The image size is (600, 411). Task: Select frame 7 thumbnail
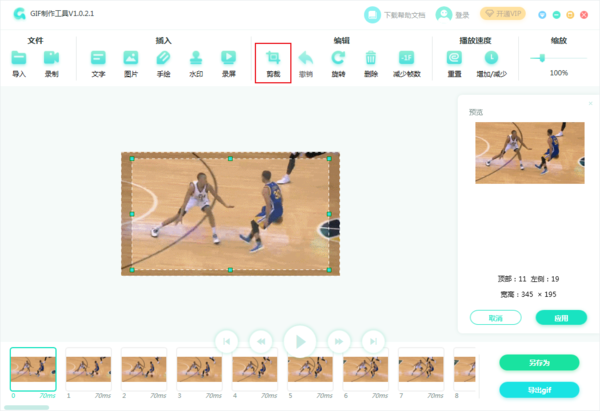(x=421, y=369)
